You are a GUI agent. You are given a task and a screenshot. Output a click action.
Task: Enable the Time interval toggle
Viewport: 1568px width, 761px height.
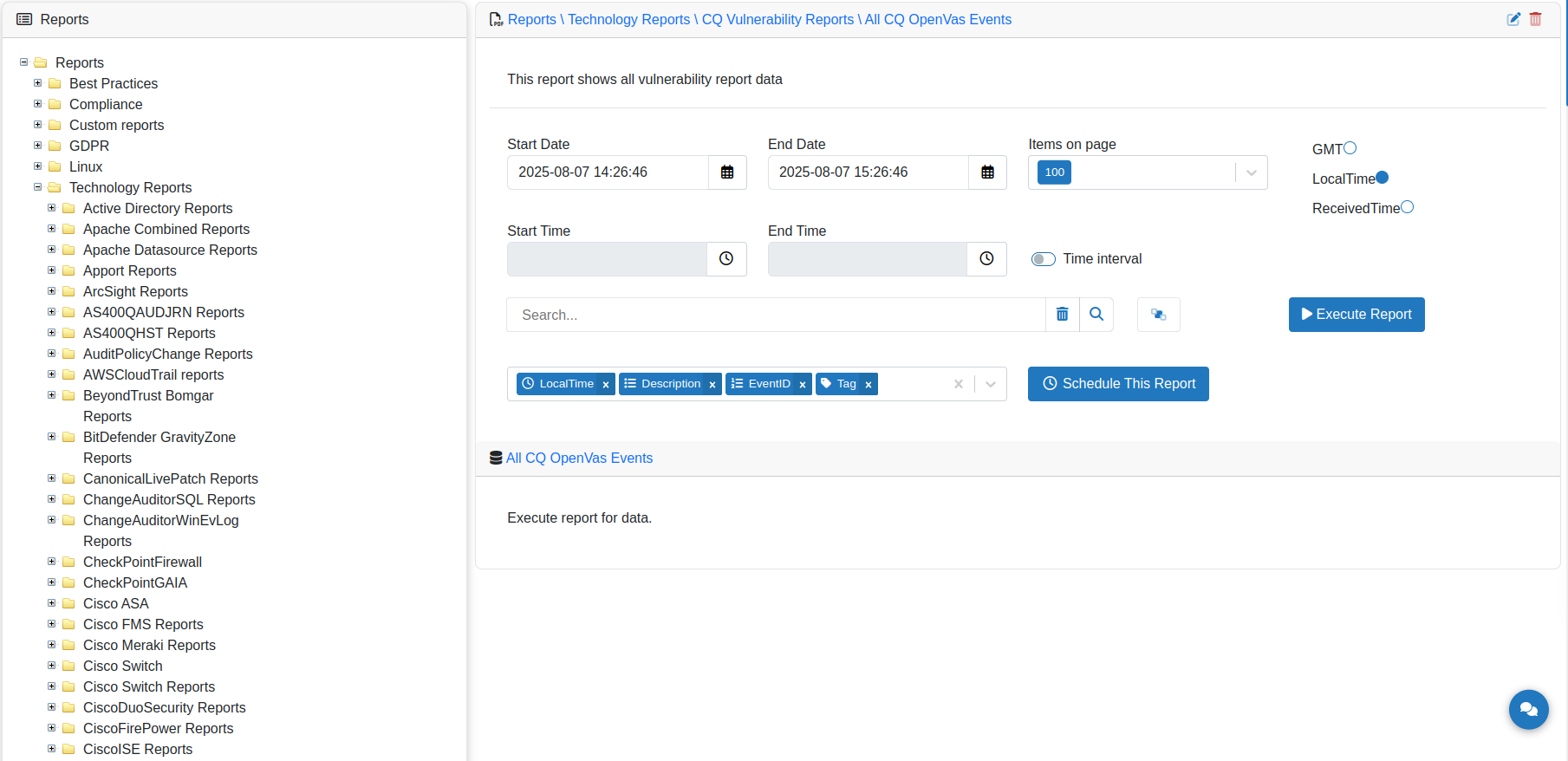(1043, 259)
